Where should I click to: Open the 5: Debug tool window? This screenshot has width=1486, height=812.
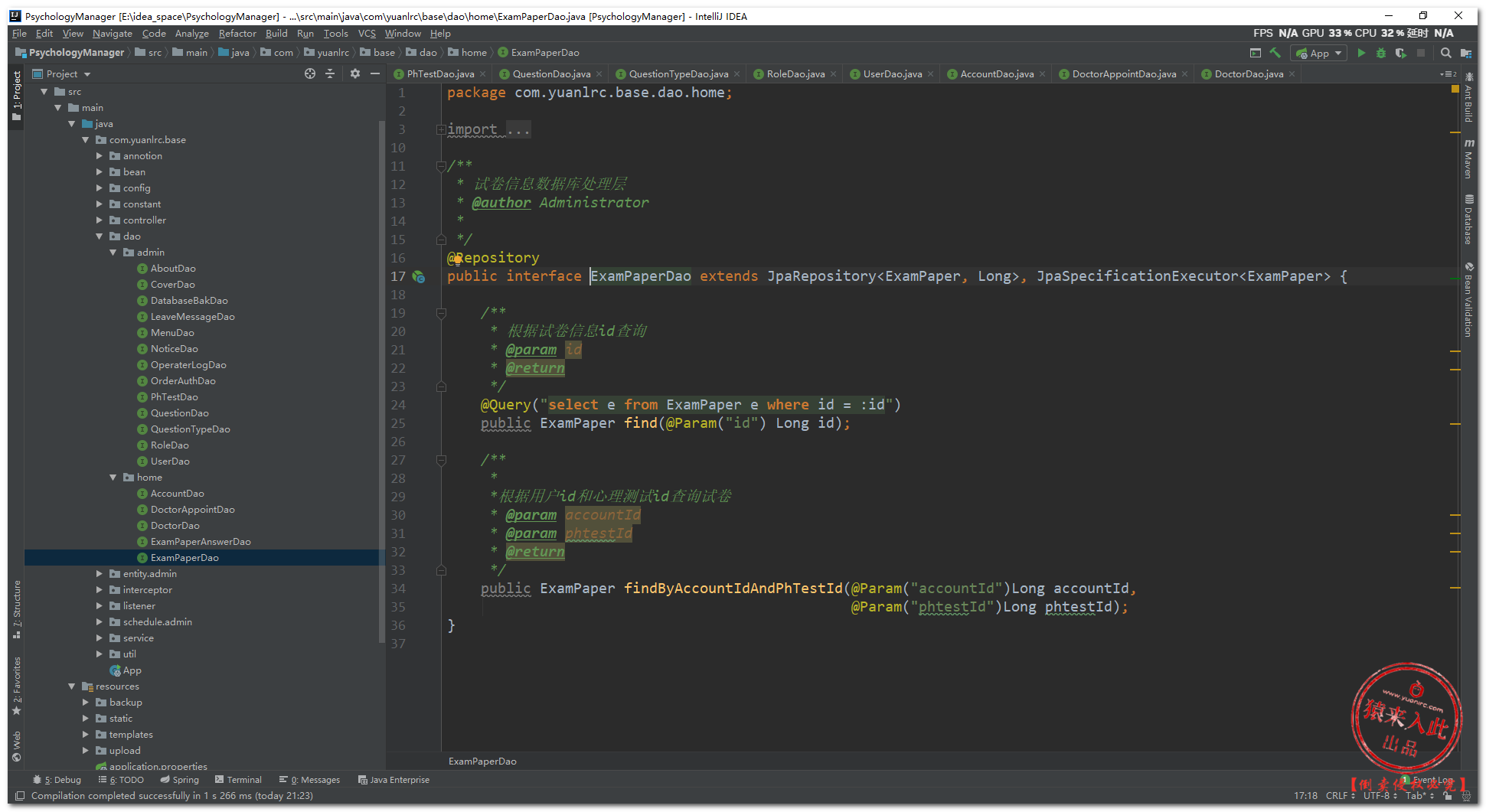57,780
